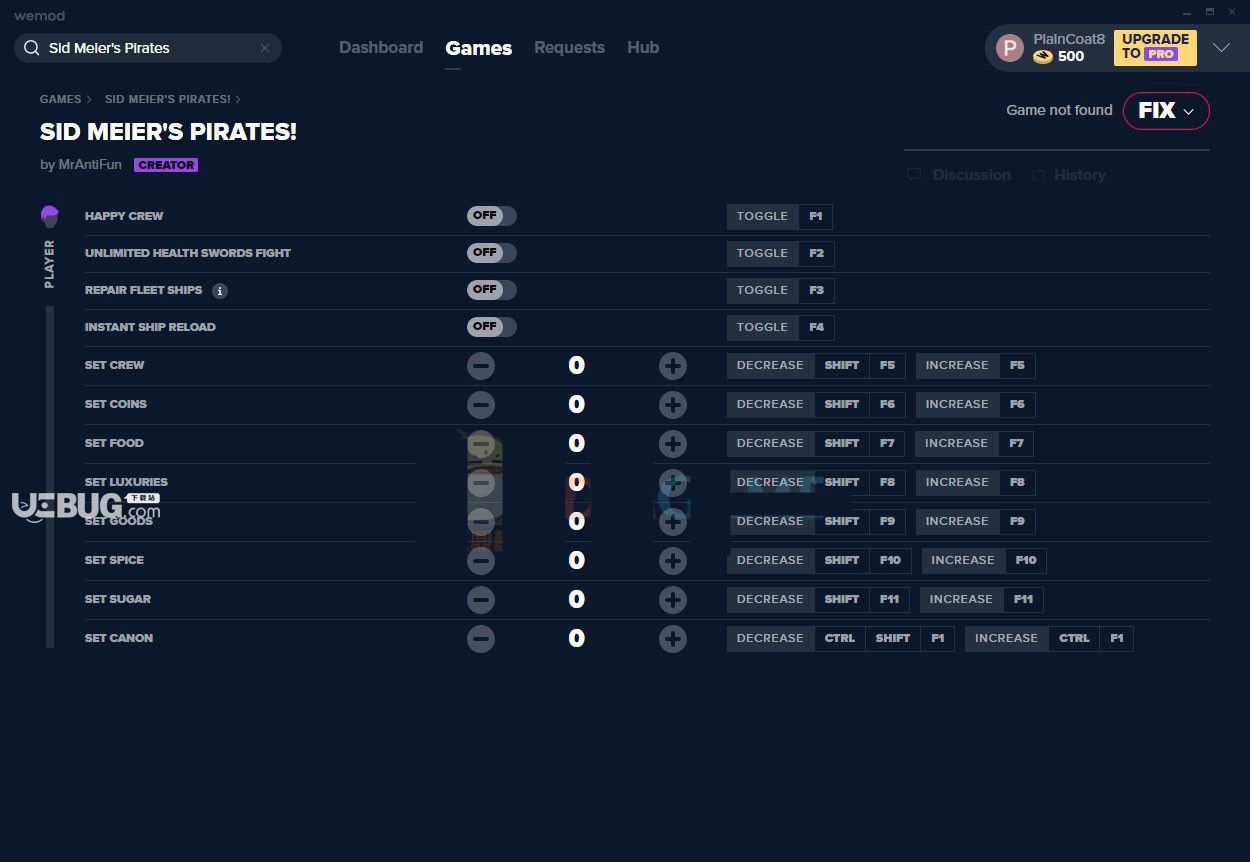1250x862 pixels.
Task: Click Unlimited Health TOGGLE F2 hotkey
Action: 781,254
